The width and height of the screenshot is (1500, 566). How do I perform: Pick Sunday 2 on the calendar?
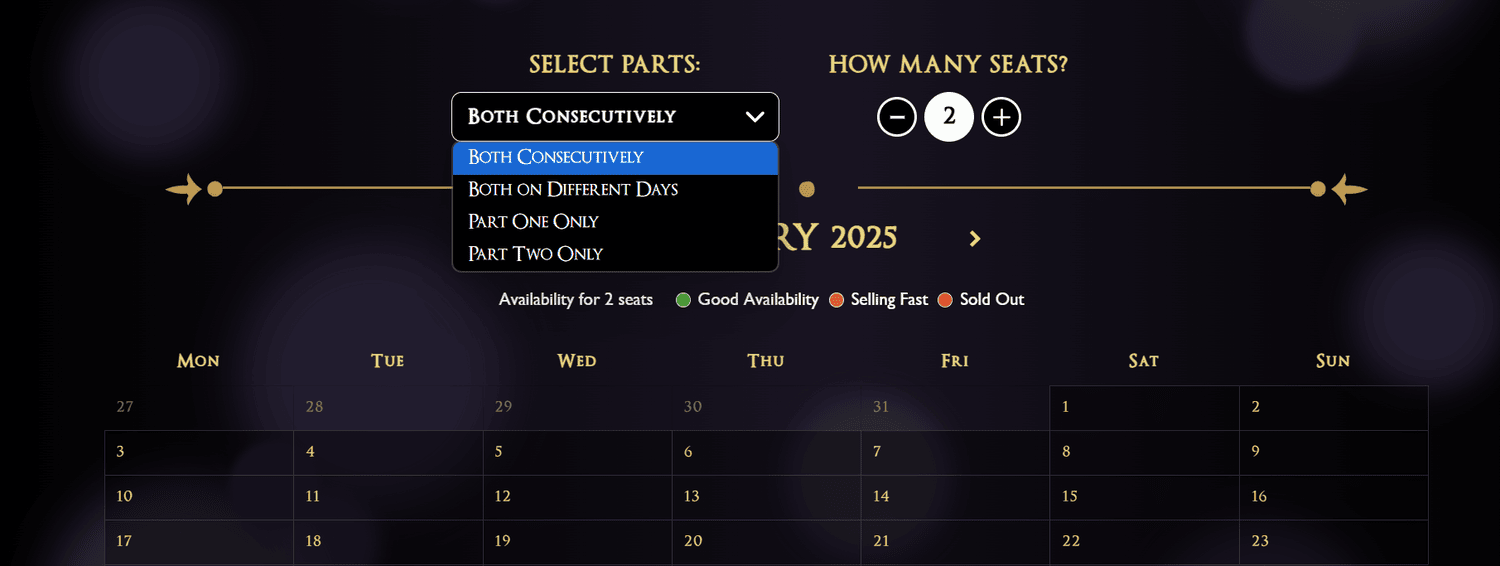tap(1333, 408)
